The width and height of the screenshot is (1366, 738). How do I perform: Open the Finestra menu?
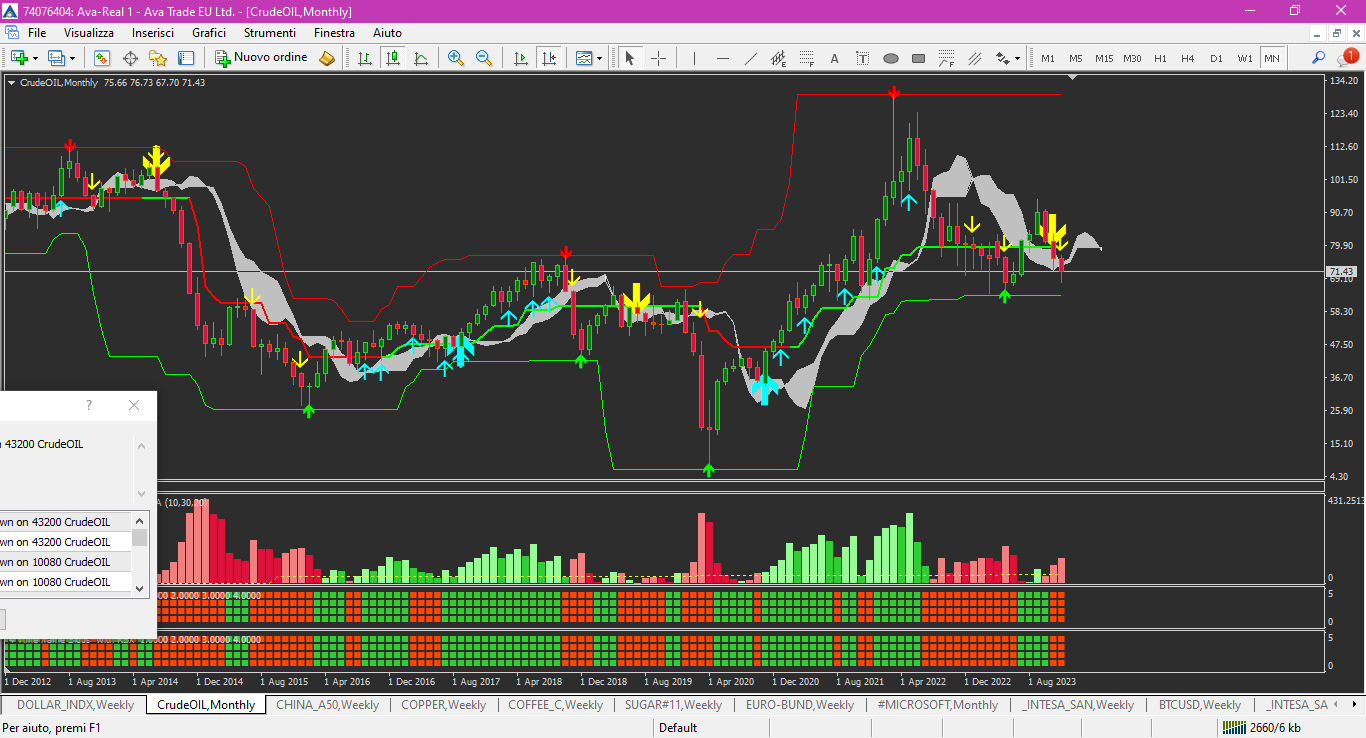(x=334, y=33)
